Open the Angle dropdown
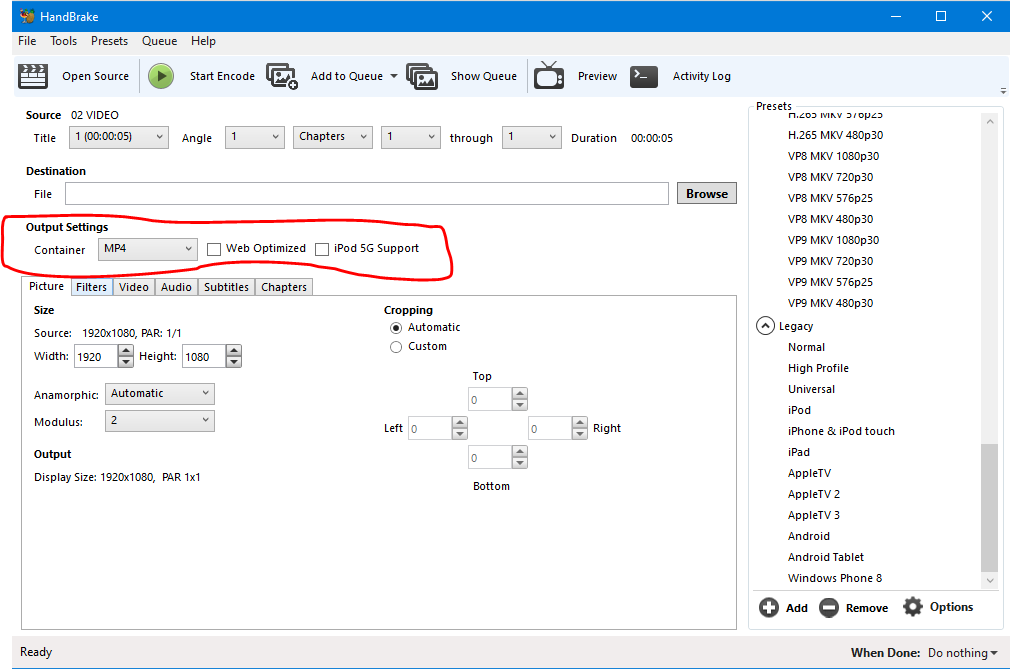This screenshot has width=1010, height=669. [254, 137]
